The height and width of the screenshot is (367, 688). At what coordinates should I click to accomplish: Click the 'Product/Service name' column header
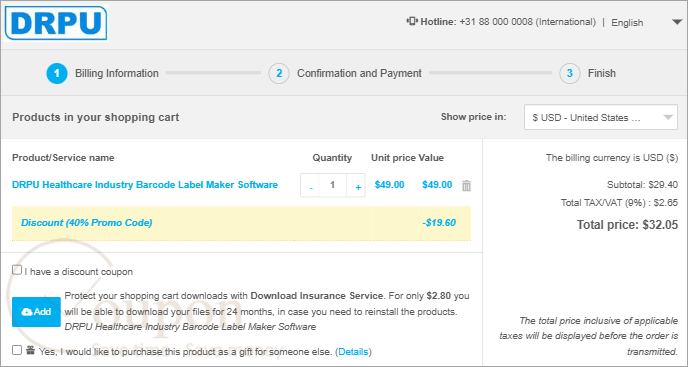pos(63,158)
